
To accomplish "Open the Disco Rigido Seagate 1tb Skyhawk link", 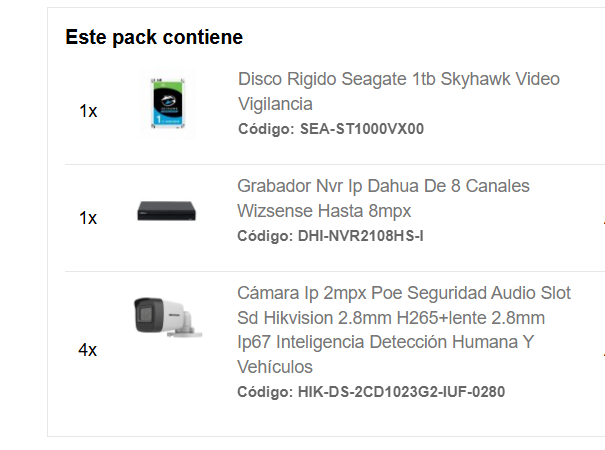I will pos(399,91).
